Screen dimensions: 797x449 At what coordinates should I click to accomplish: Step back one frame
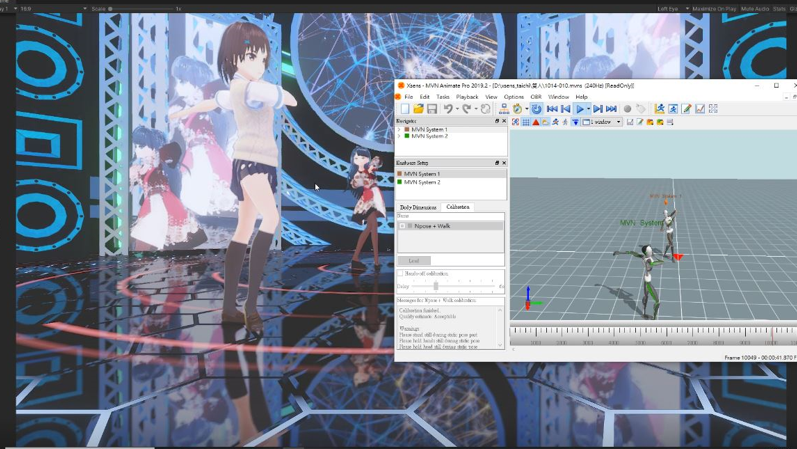[565, 109]
